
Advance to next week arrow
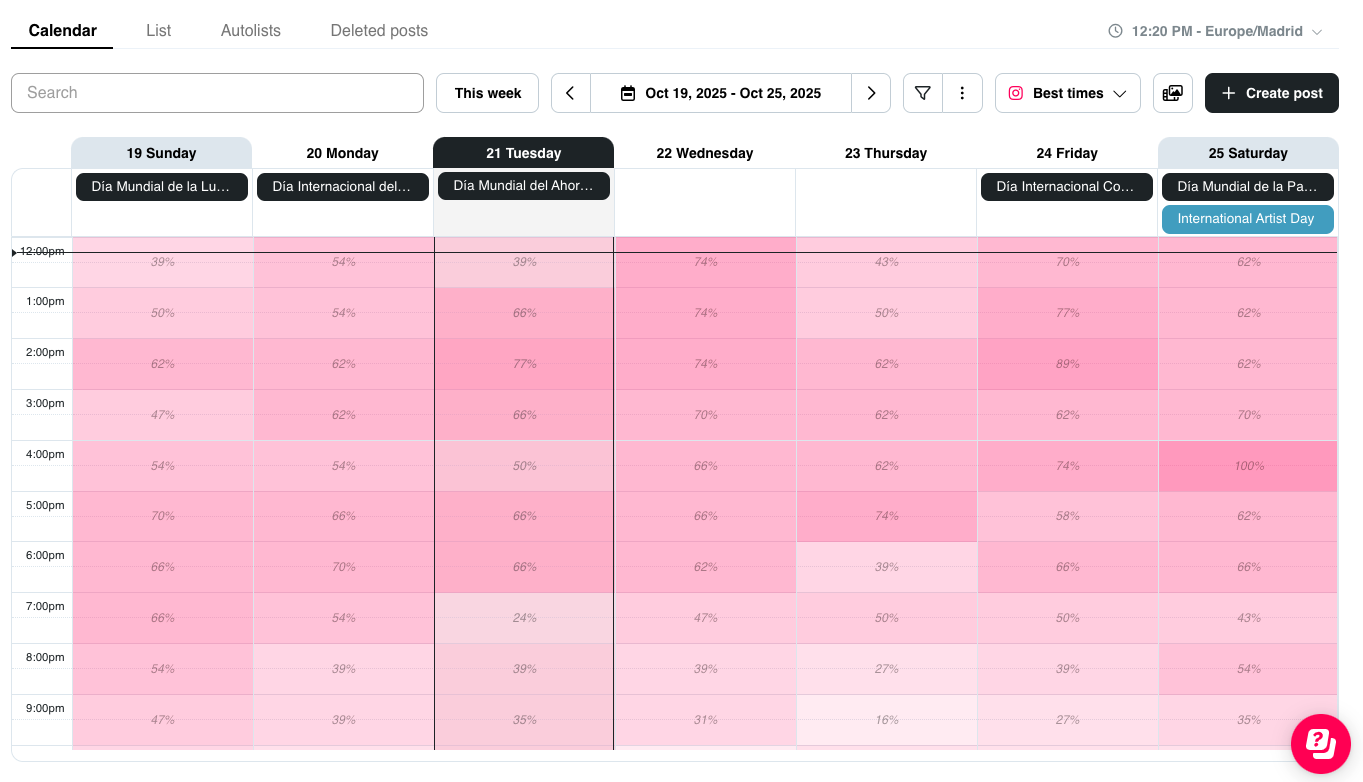[871, 93]
